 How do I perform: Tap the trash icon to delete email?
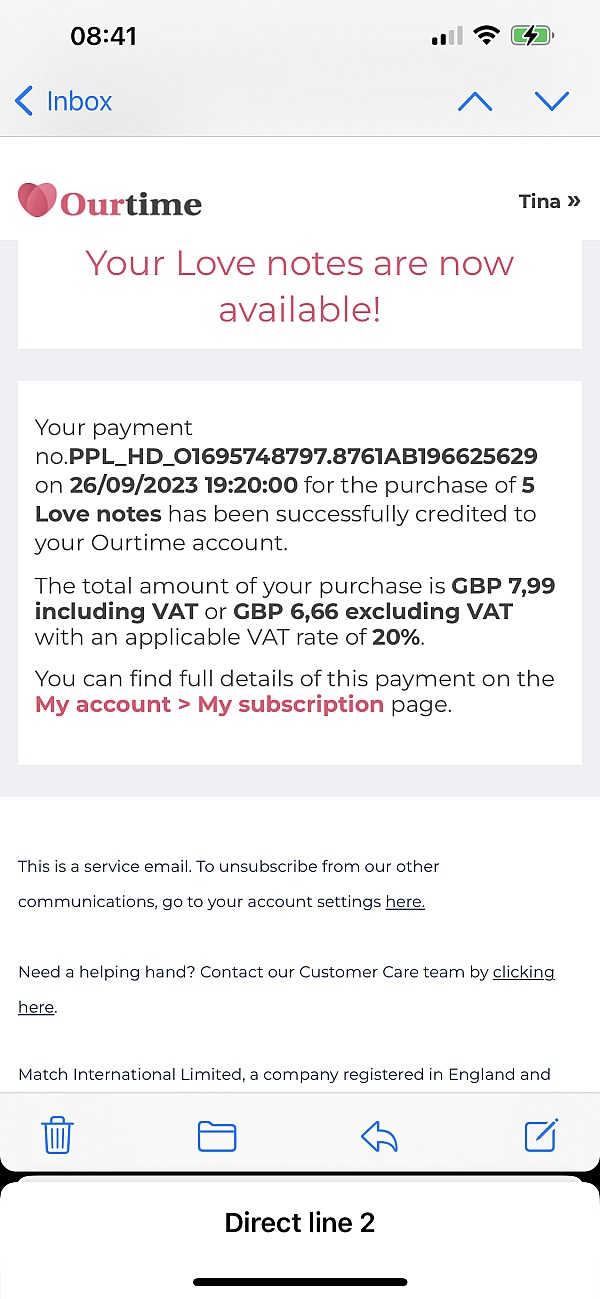[x=57, y=1136]
